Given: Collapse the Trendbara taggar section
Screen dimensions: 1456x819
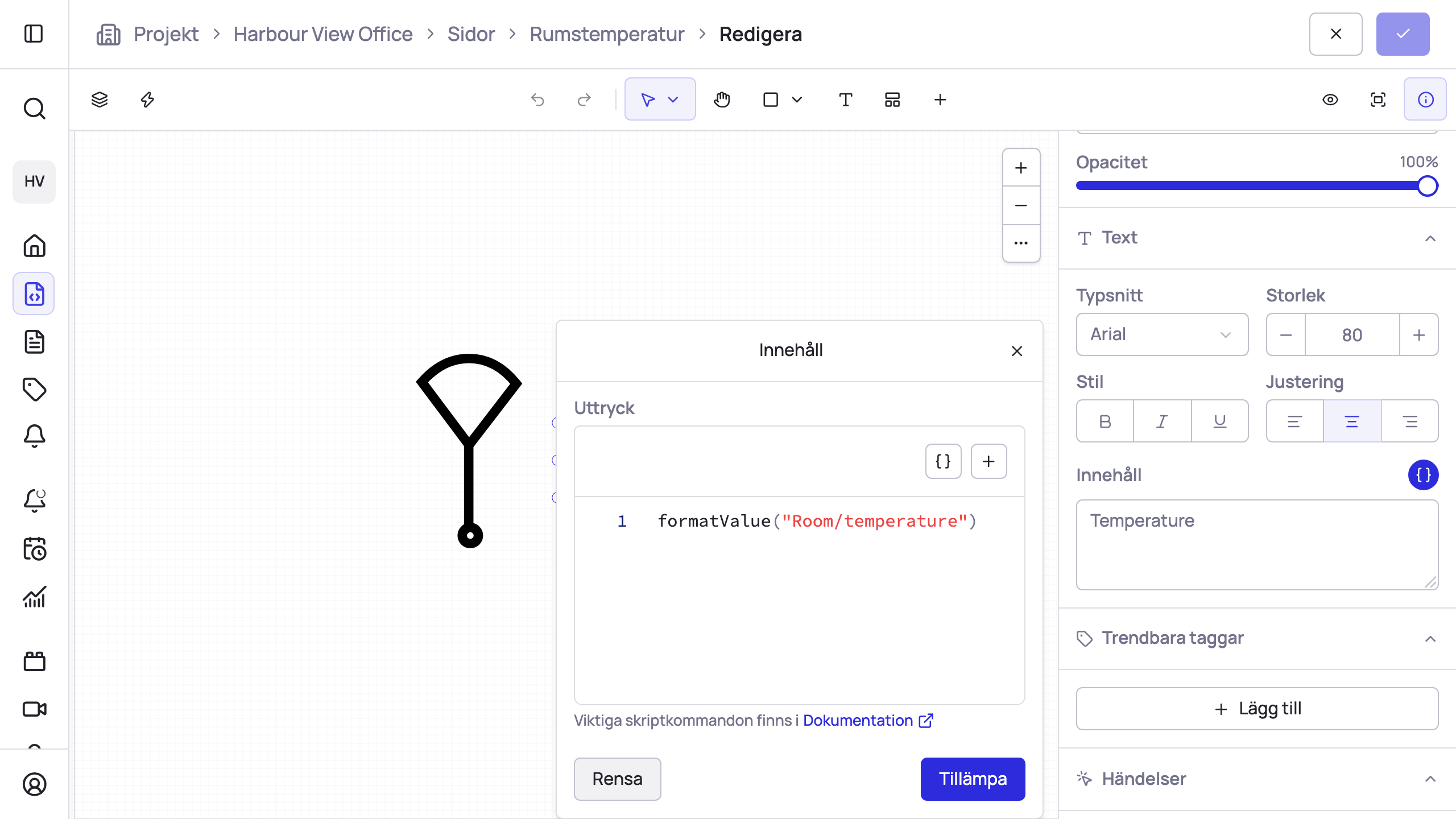Looking at the screenshot, I should (x=1430, y=639).
